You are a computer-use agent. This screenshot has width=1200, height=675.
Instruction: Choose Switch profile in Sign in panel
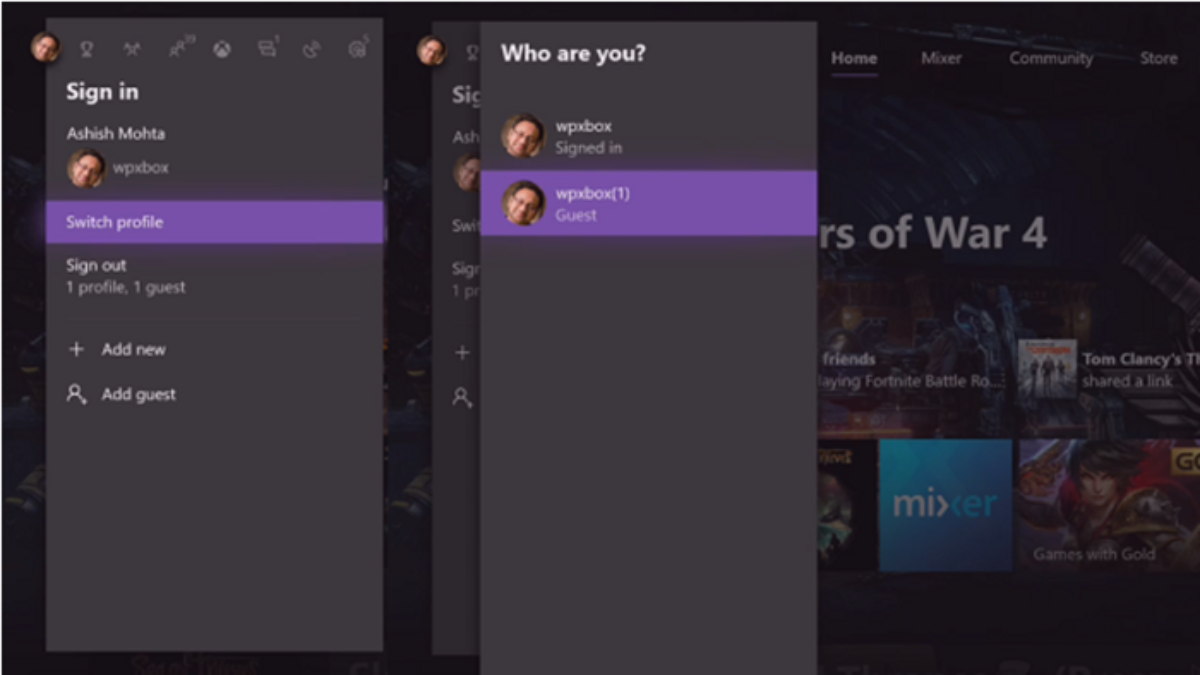coord(214,222)
